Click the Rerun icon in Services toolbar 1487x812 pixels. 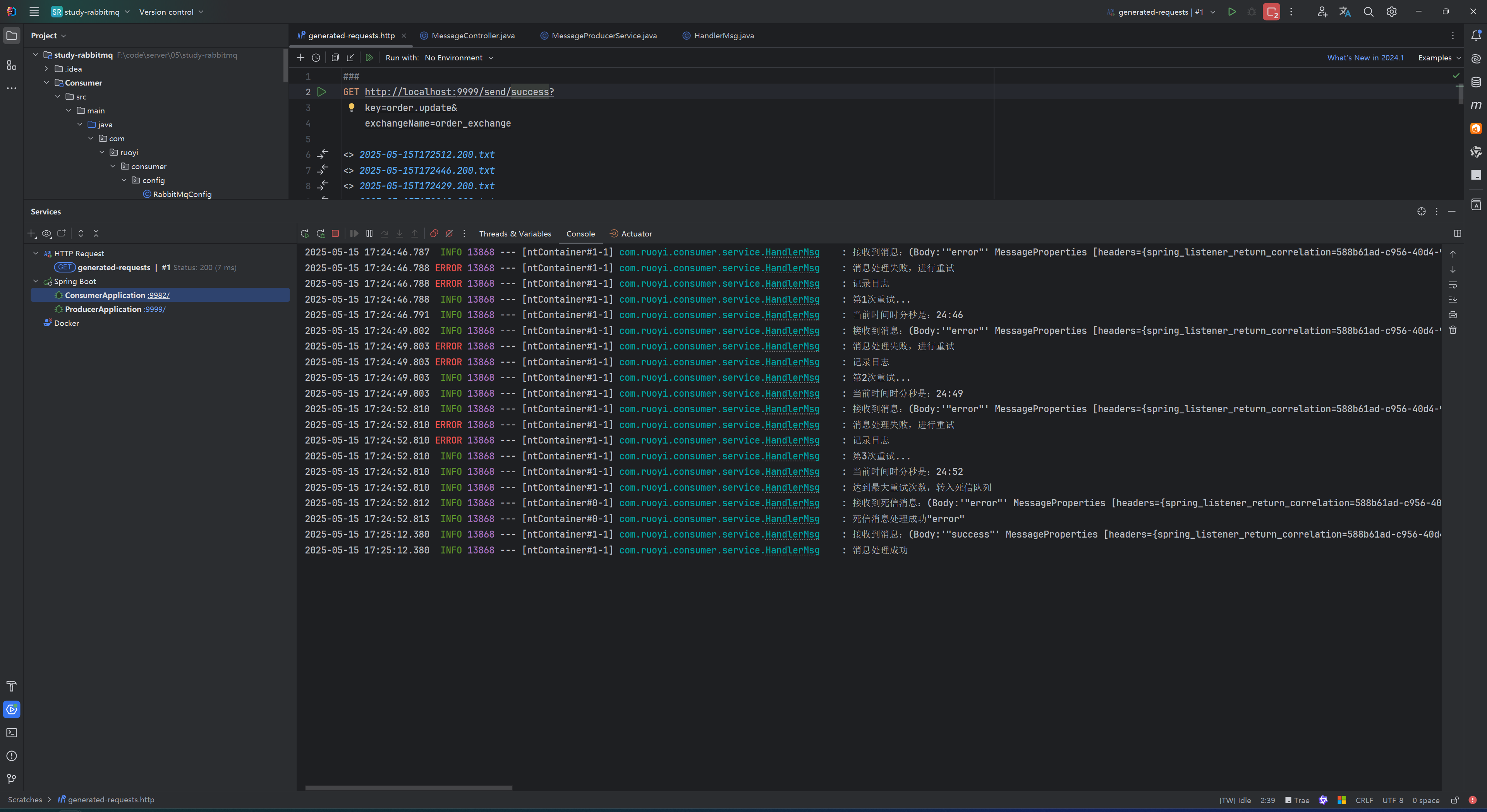pos(305,234)
